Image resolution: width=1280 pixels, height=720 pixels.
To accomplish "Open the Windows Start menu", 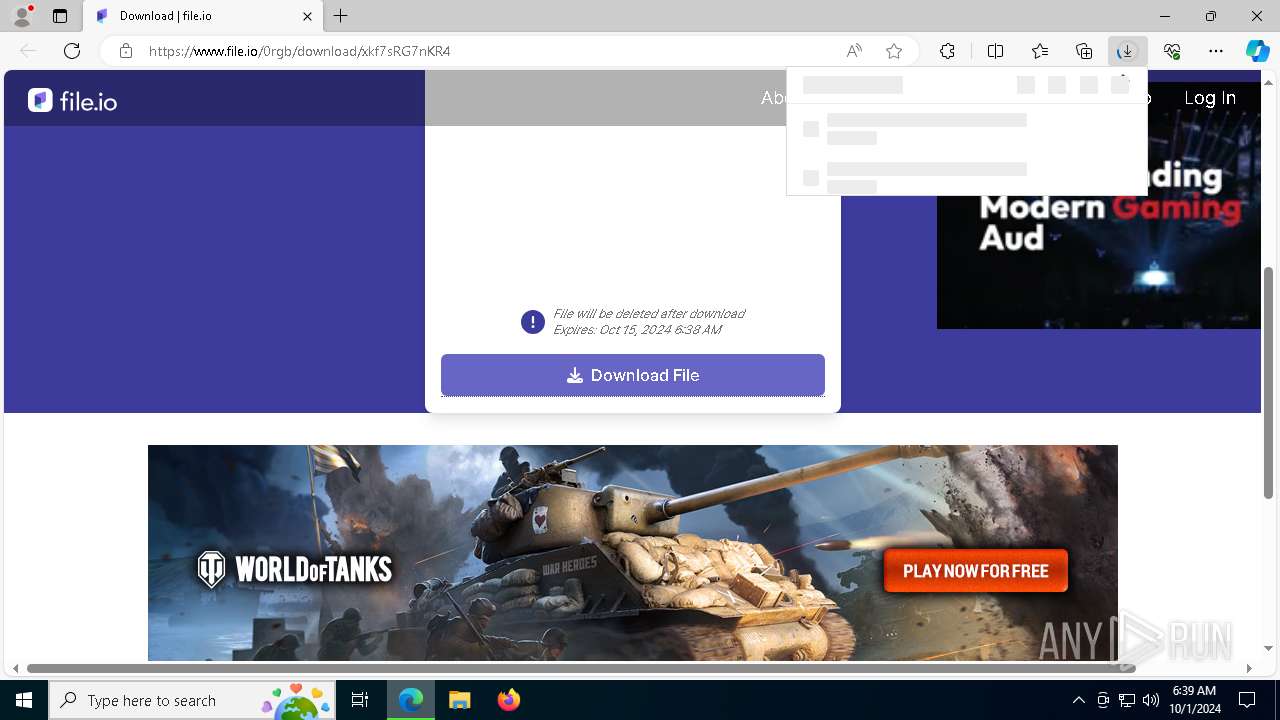I will [x=24, y=700].
